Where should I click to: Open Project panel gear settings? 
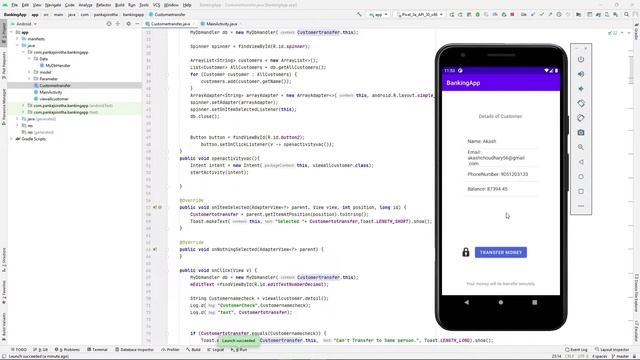coord(128,24)
